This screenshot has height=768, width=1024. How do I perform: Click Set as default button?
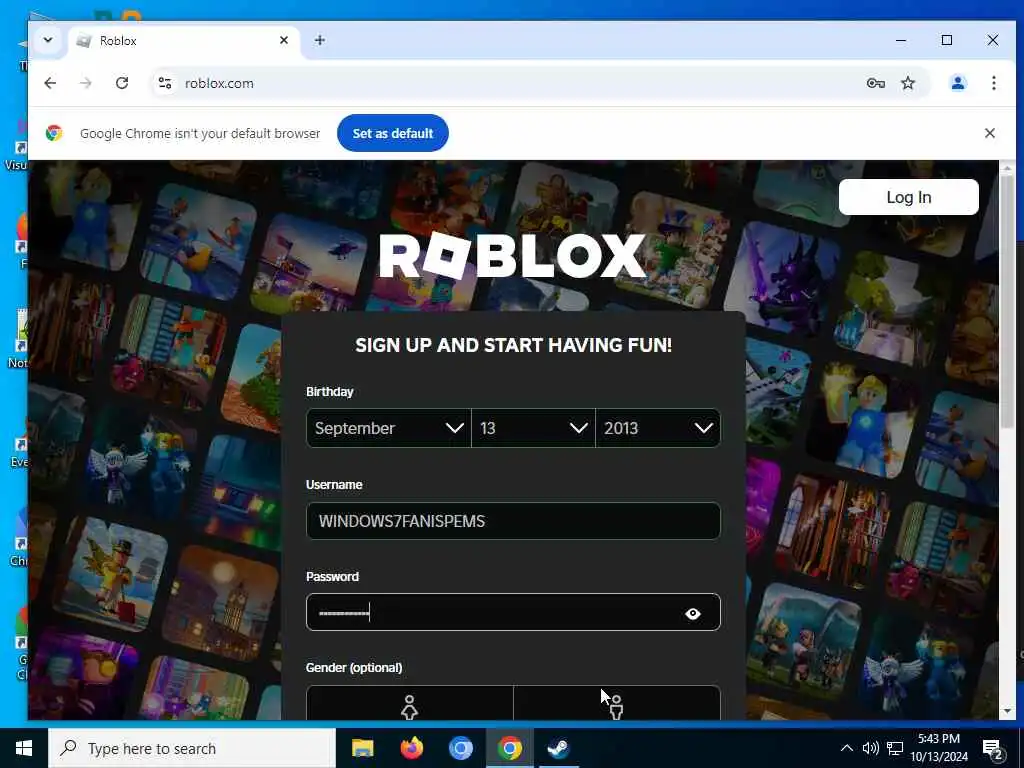pos(392,133)
